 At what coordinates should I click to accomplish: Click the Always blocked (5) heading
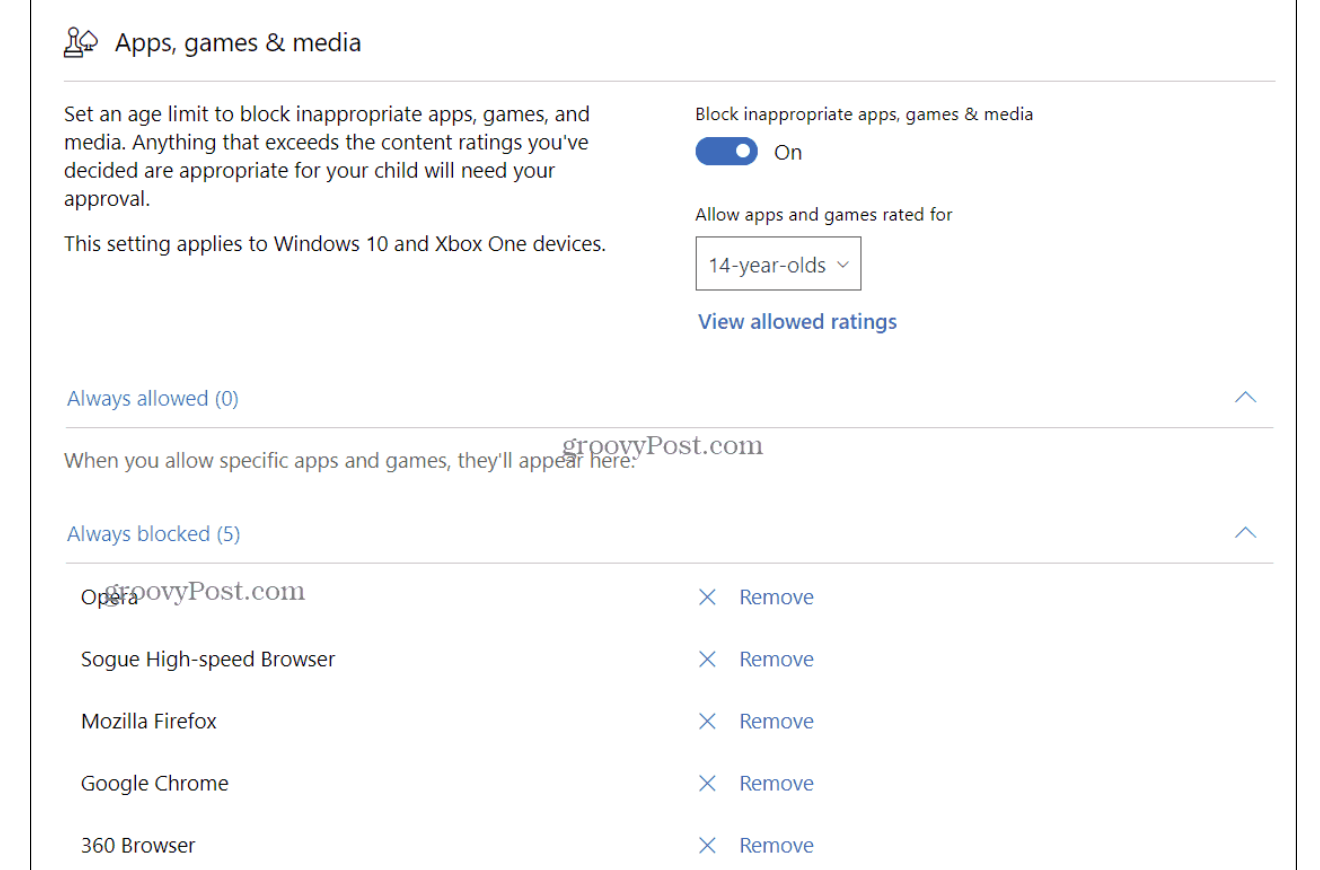coord(154,534)
